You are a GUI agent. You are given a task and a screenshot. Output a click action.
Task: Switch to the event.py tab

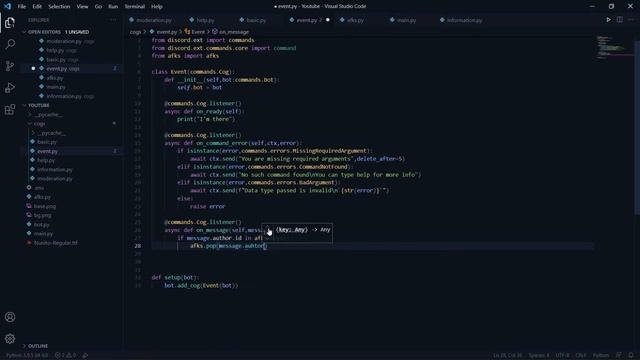click(309, 20)
